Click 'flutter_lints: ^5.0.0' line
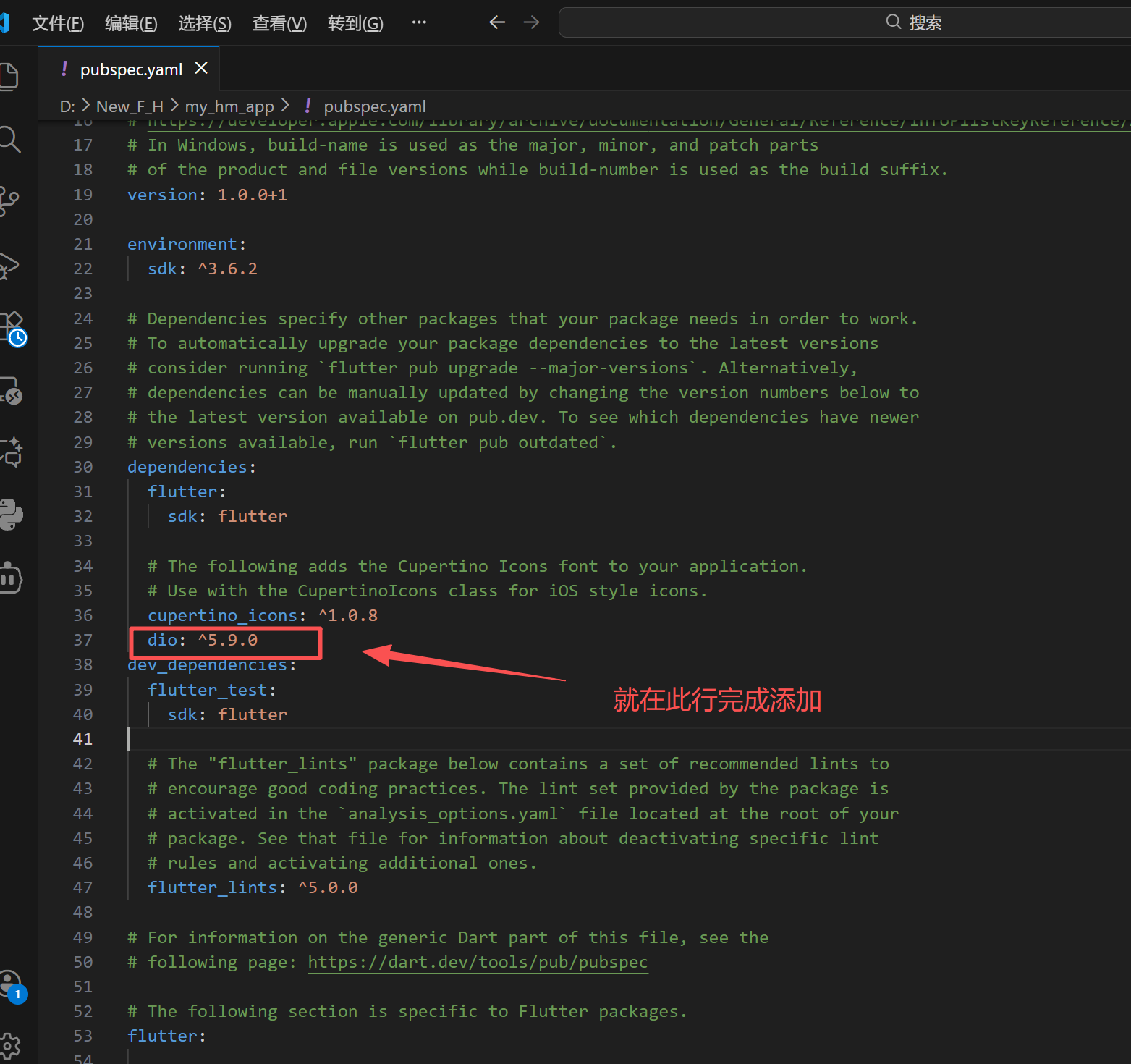The height and width of the screenshot is (1064, 1131). [x=253, y=887]
